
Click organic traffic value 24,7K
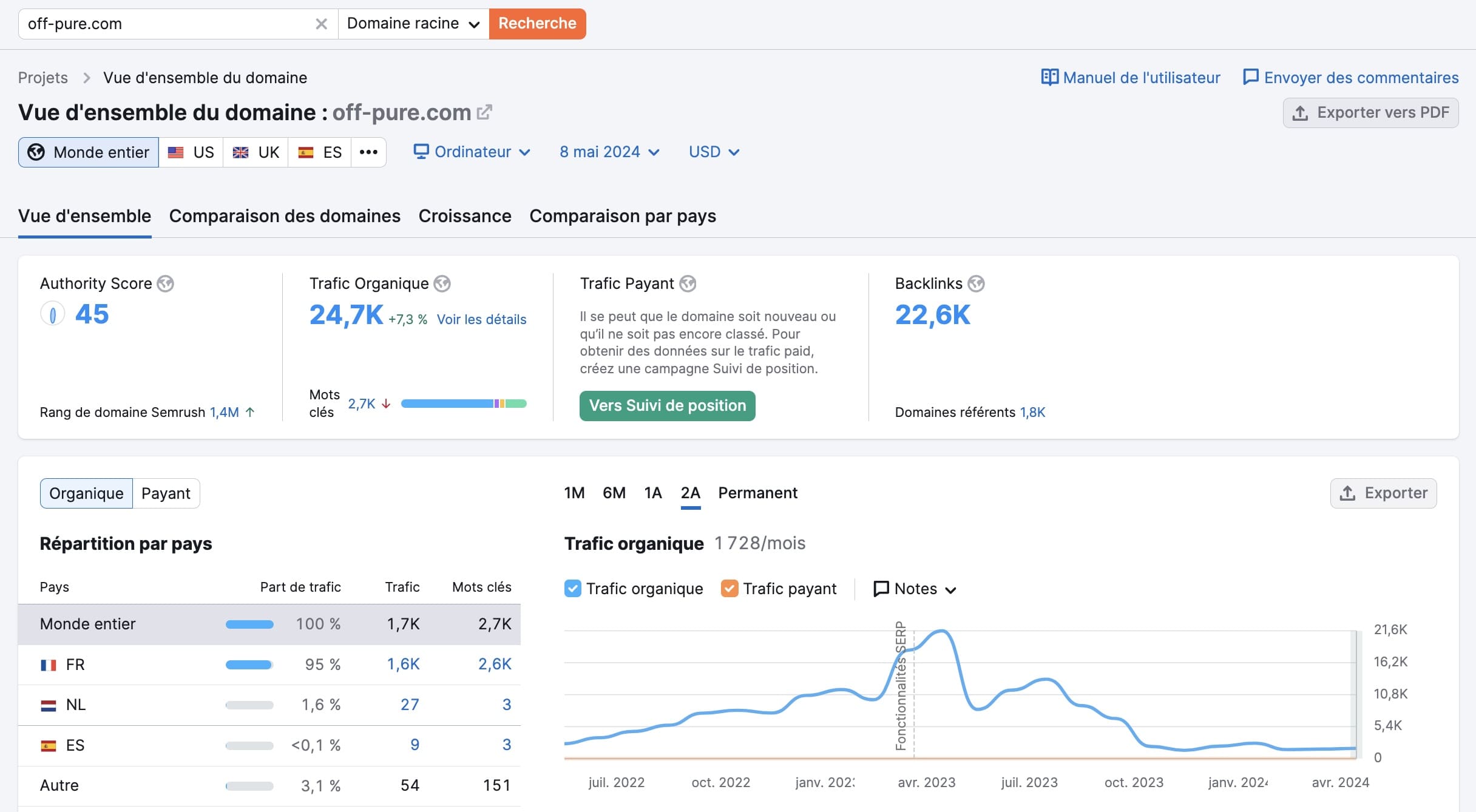346,315
